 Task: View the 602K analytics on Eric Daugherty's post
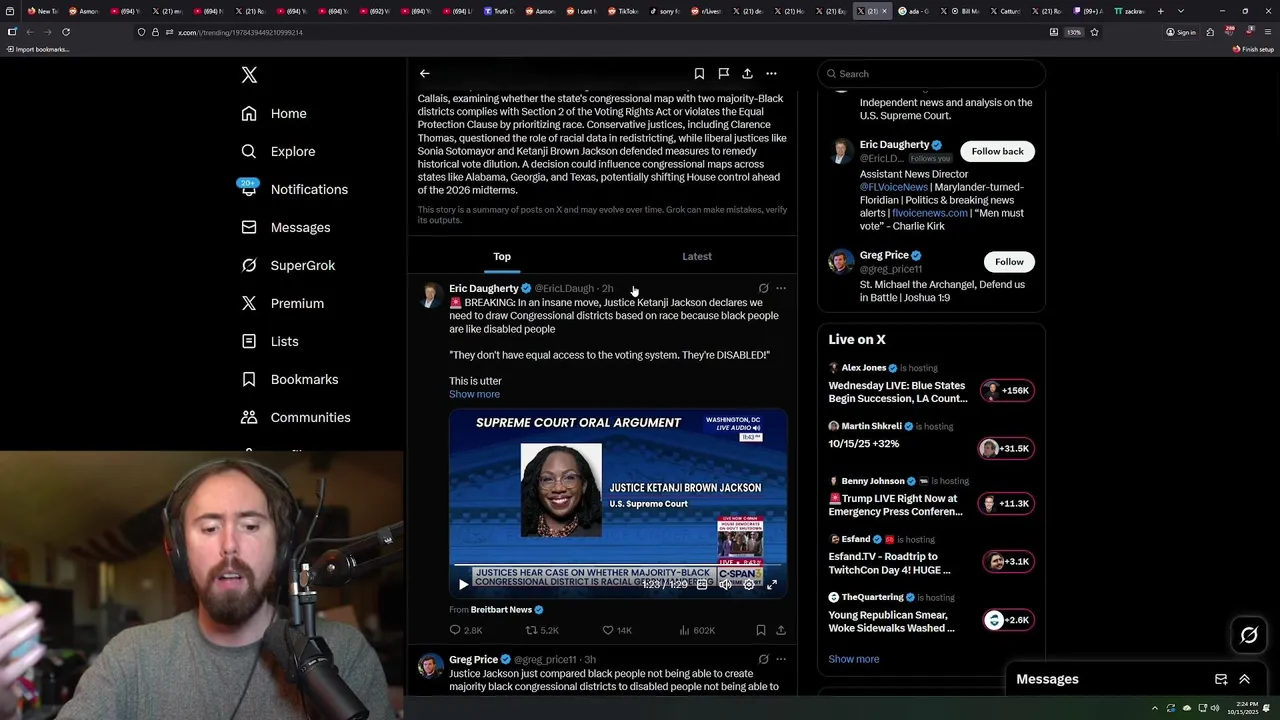(x=697, y=631)
